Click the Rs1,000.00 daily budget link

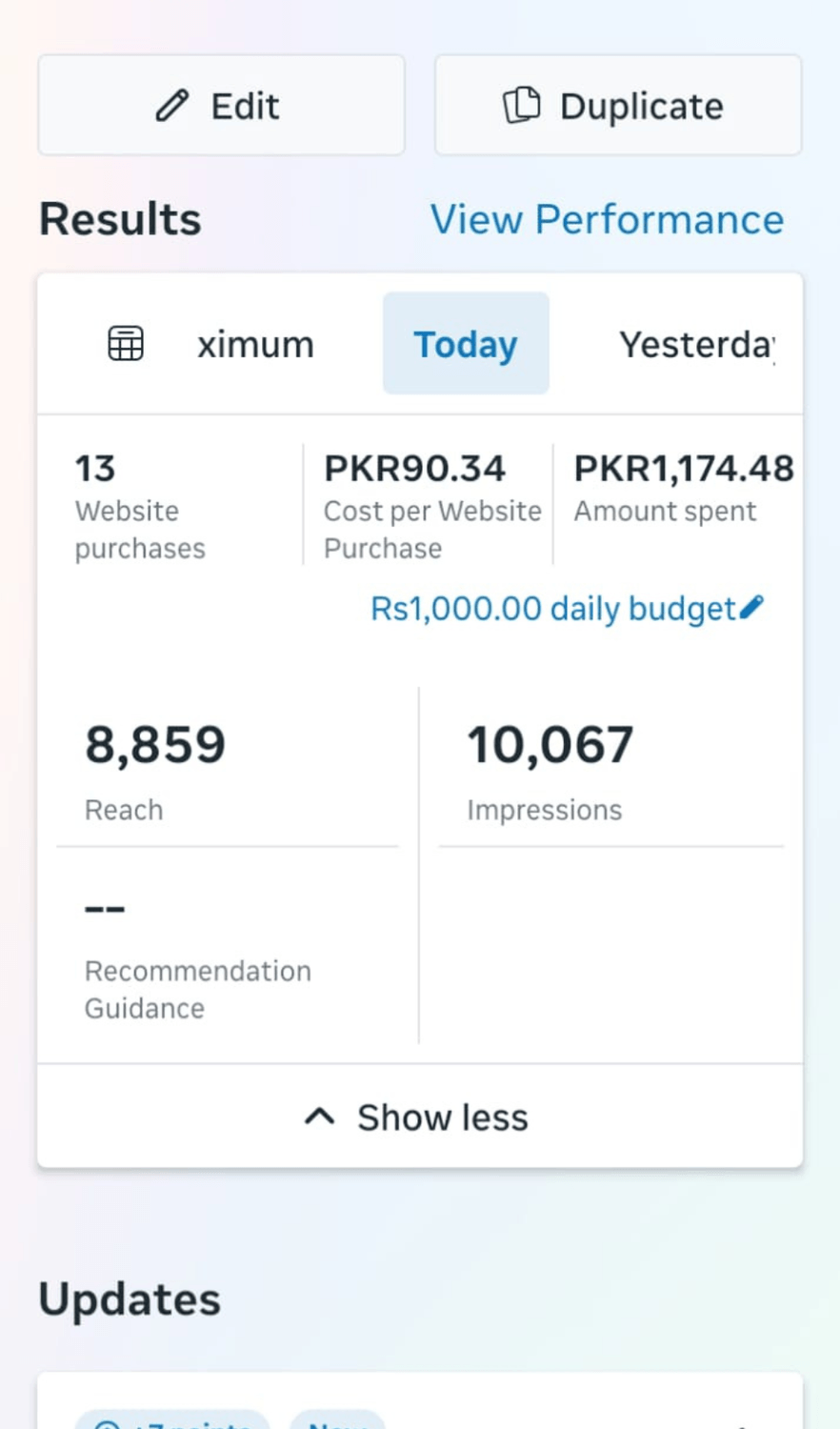pos(552,609)
